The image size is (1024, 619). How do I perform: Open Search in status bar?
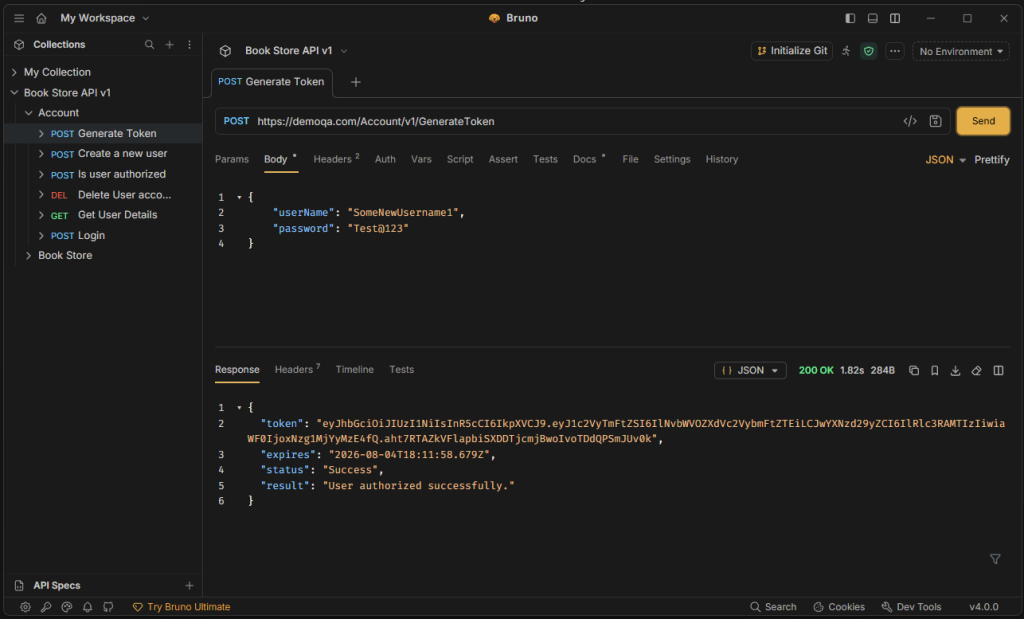[x=773, y=607]
